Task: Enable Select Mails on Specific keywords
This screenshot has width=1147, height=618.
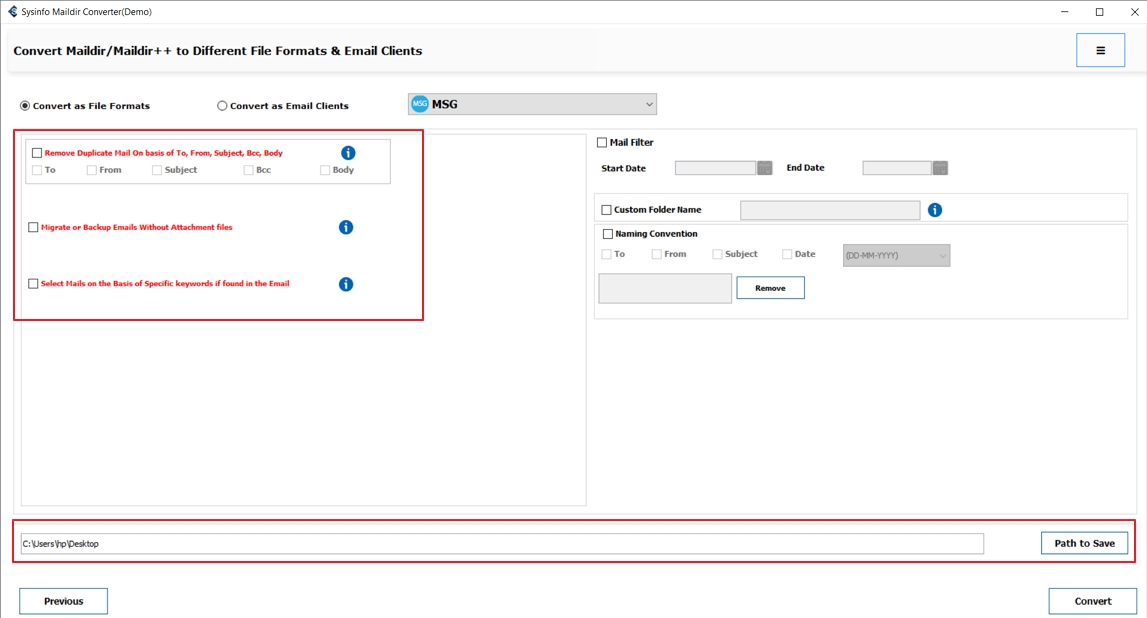Action: click(33, 284)
